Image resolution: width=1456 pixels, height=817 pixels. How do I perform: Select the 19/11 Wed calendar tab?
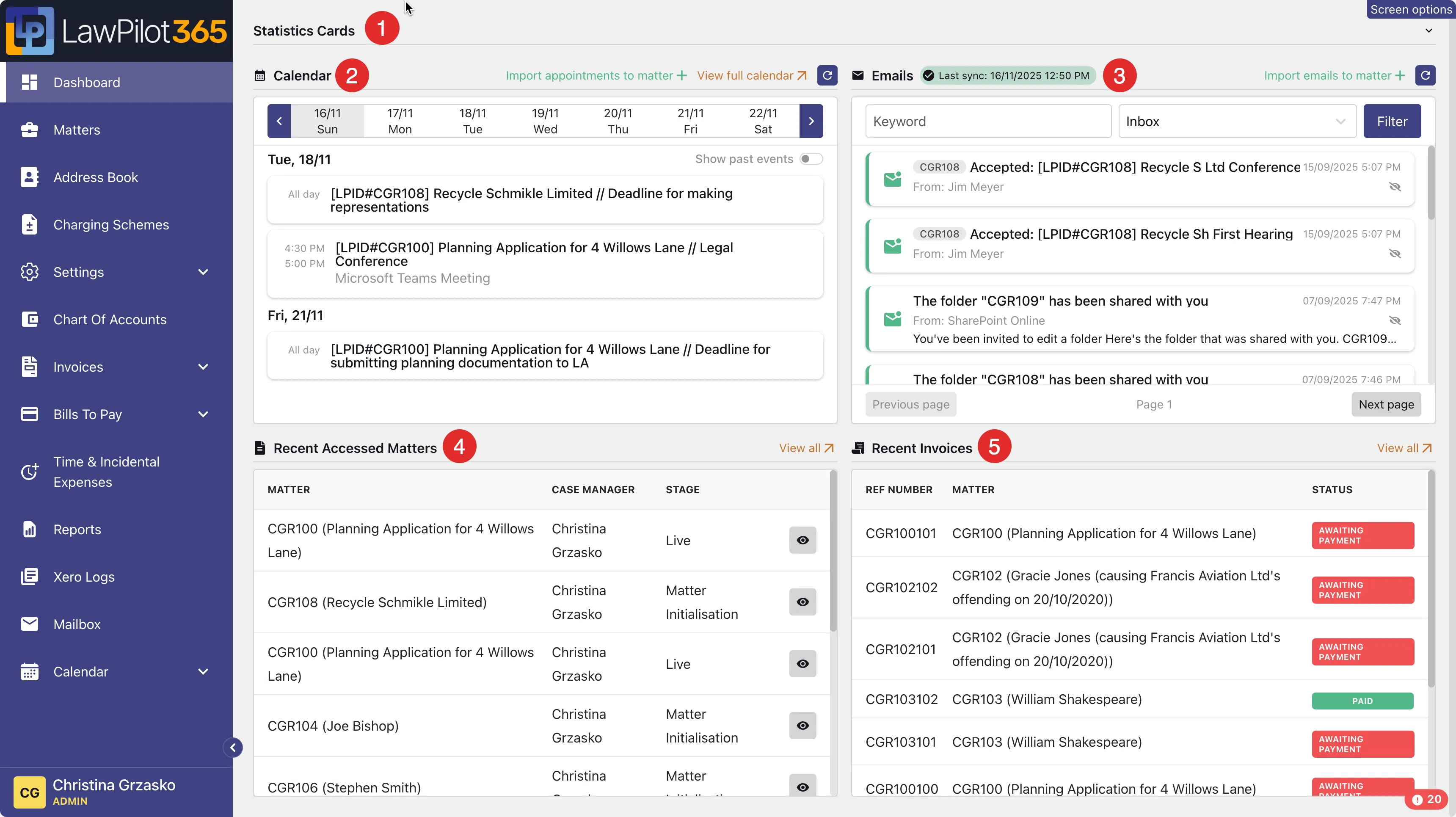[x=545, y=121]
